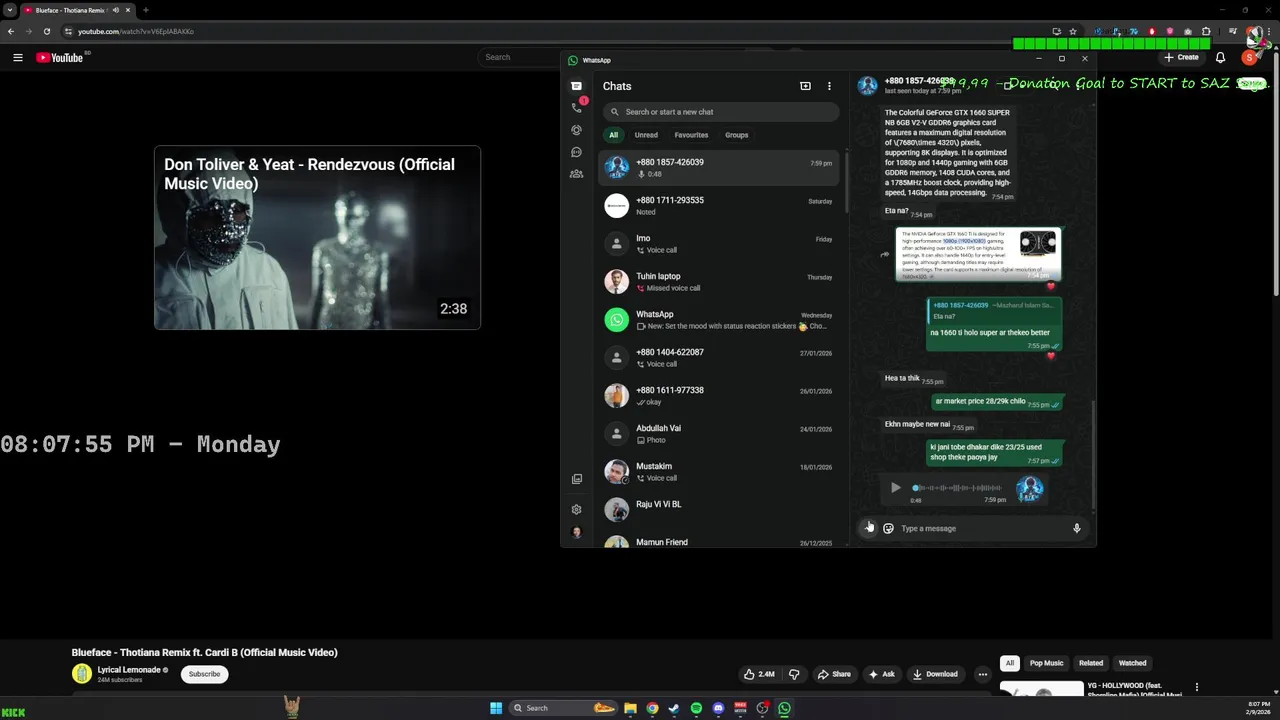Open chat with +880 1711-293535
Screen dimensions: 1280x720
click(719, 206)
